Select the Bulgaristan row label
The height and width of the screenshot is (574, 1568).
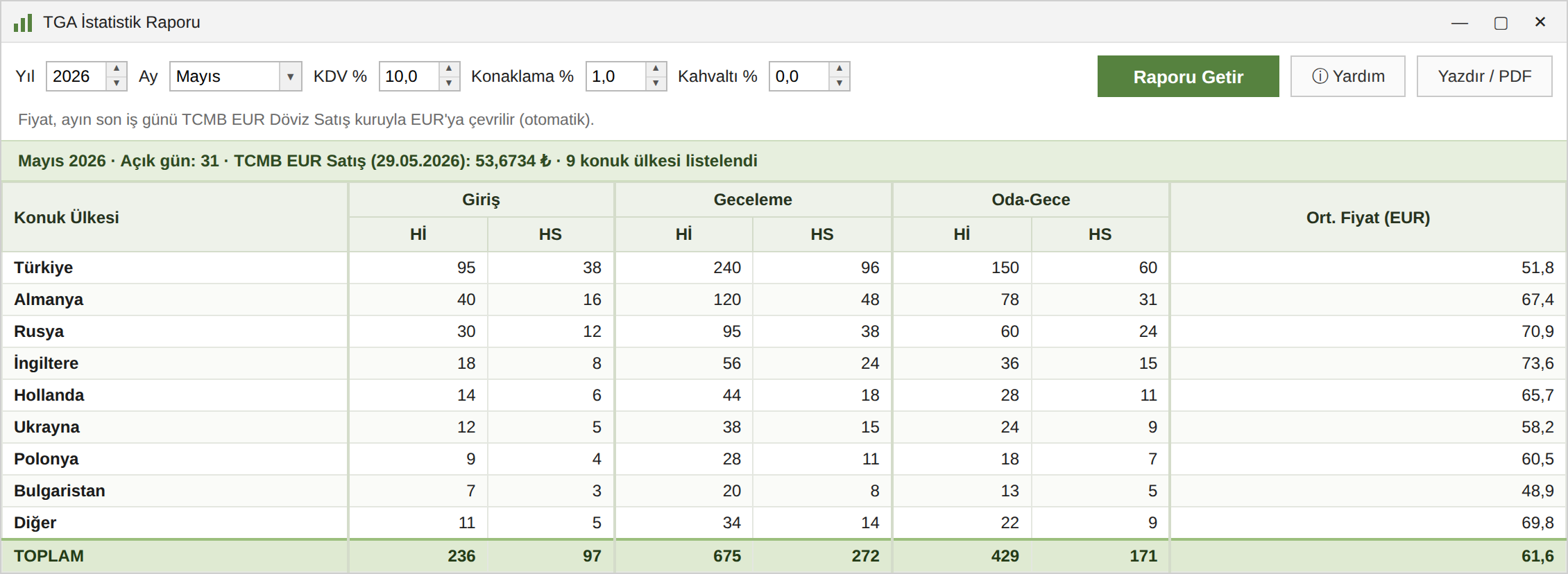pyautogui.click(x=60, y=491)
